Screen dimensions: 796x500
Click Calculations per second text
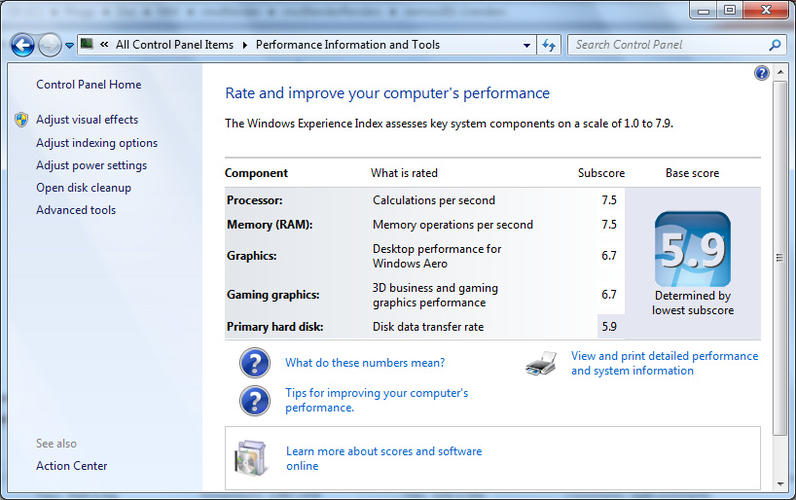pos(434,201)
